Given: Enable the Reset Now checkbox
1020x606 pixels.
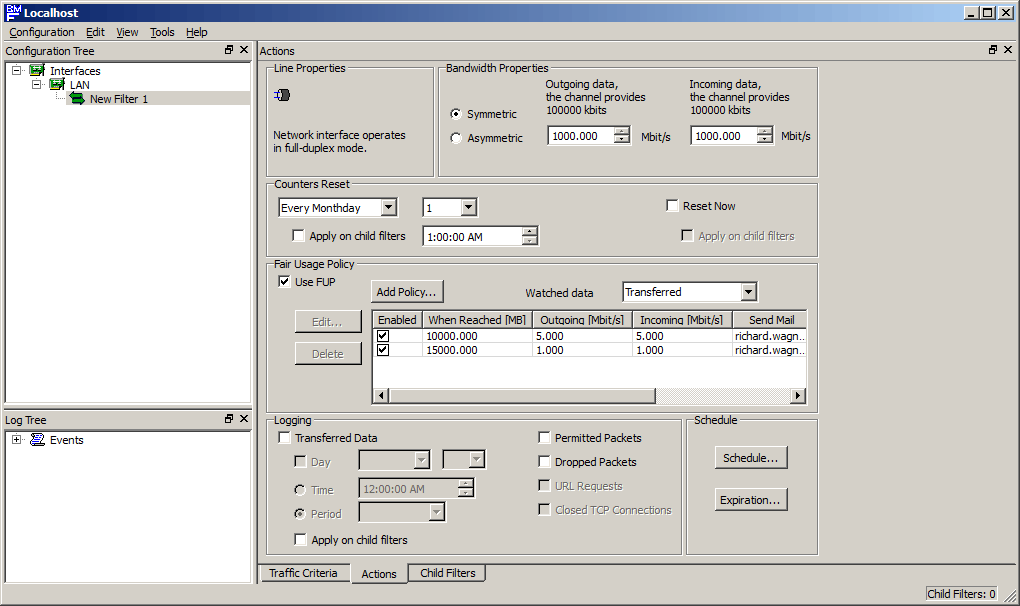Looking at the screenshot, I should coord(673,206).
